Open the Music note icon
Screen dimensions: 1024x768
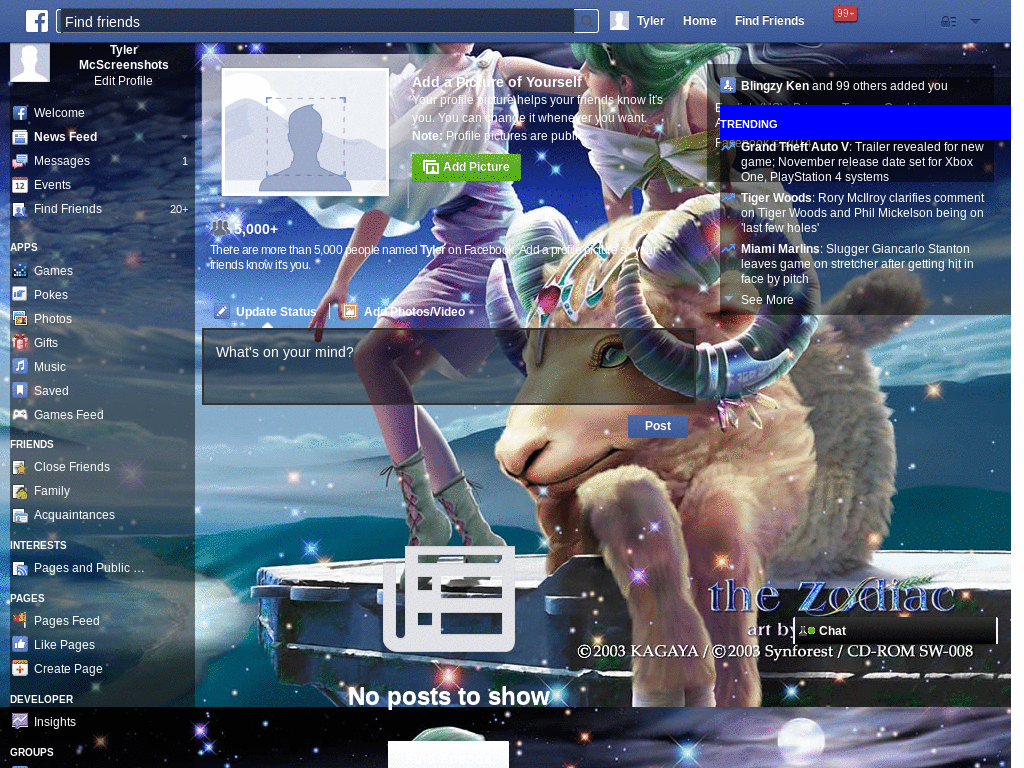pos(20,366)
